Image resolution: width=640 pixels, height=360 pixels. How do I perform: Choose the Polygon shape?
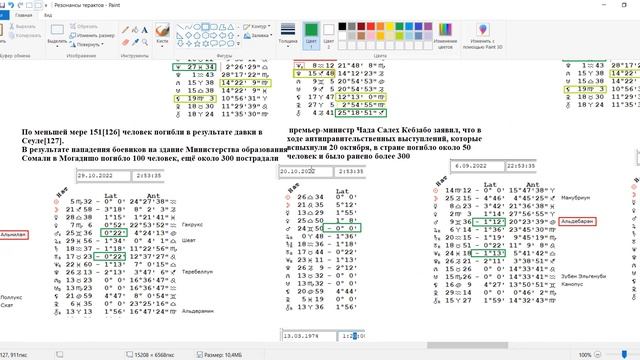223,27
